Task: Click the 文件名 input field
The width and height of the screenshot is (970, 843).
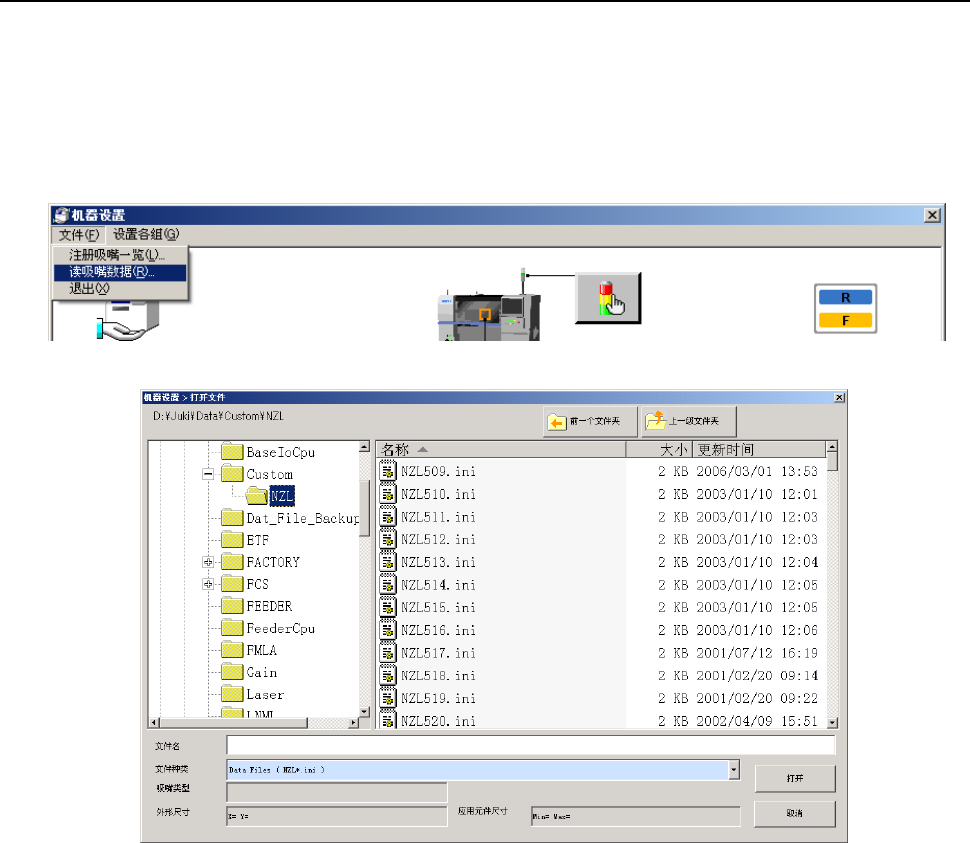Action: pos(531,745)
